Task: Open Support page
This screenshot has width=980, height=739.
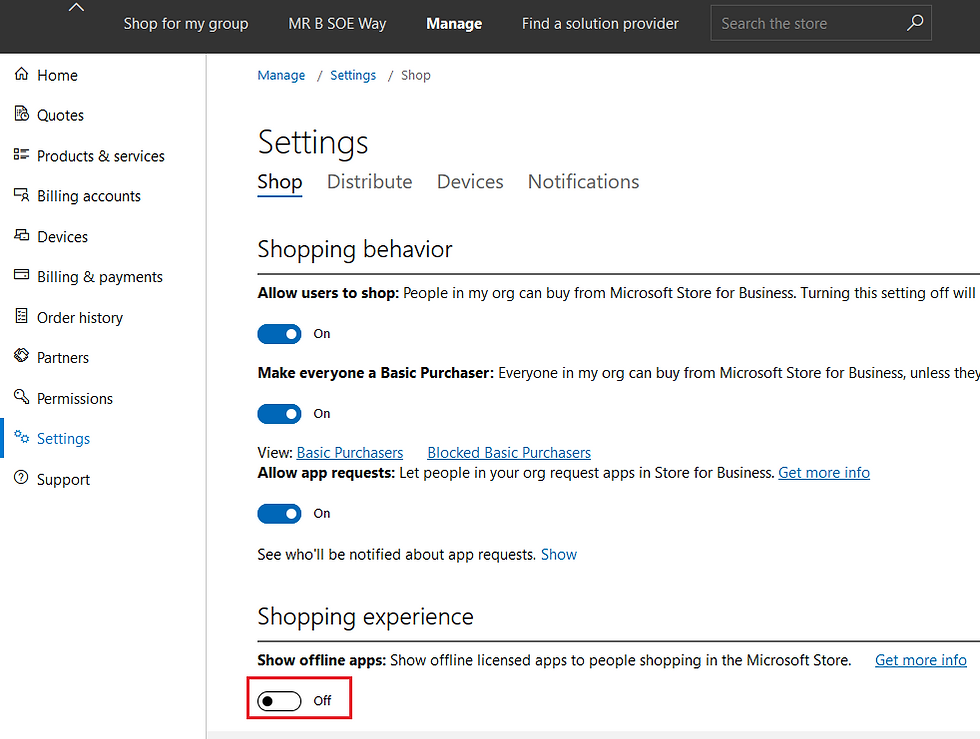Action: click(63, 480)
